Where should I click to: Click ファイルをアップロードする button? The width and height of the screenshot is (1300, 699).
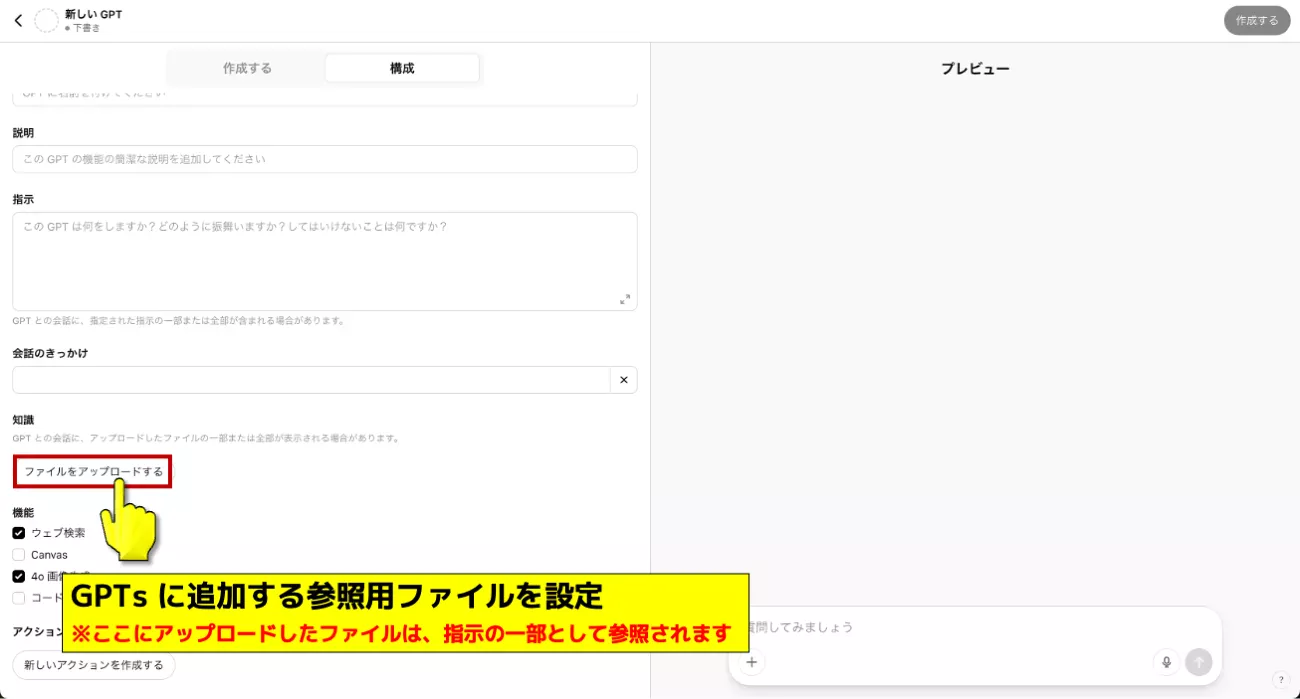pos(93,471)
